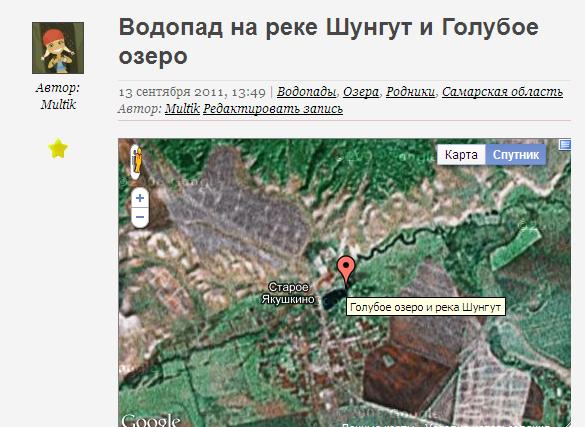Click the Google logo on the map
Viewport: 585px width, 427px height.
coord(151,420)
